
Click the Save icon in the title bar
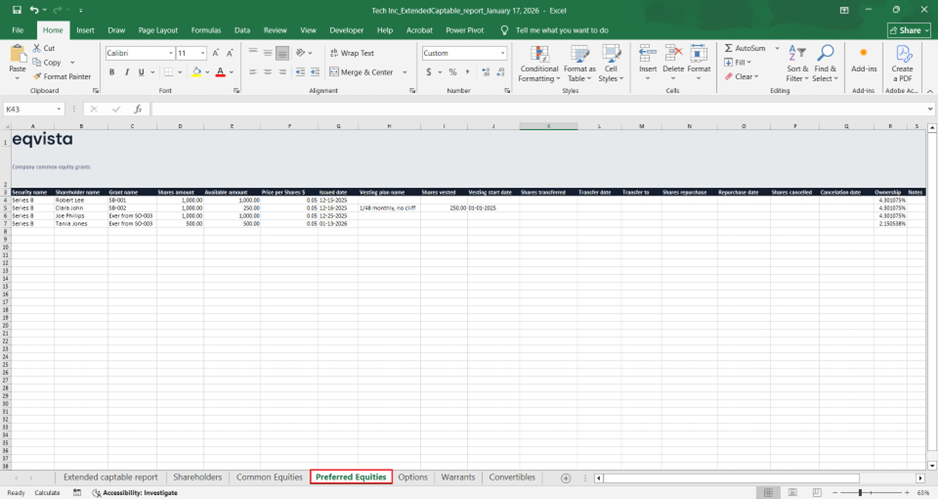16,10
